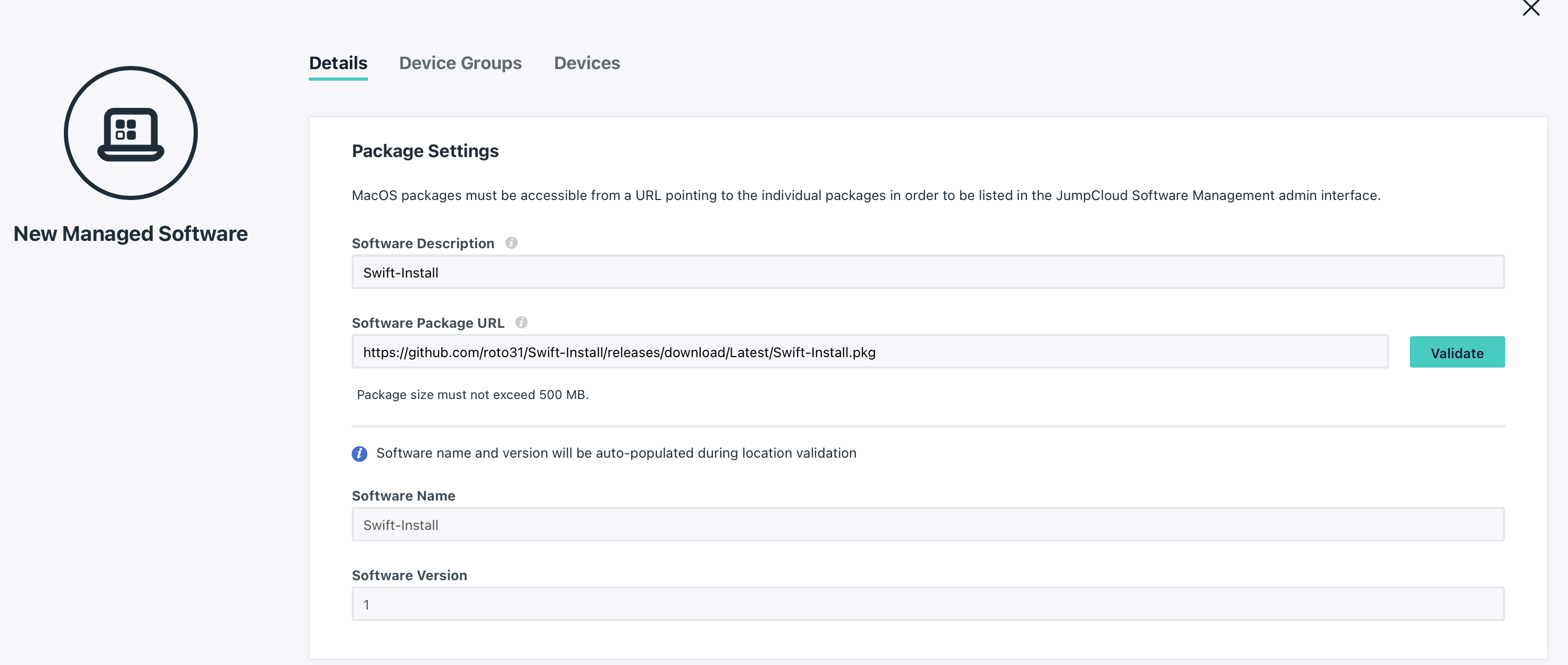Click the Software Description label text
Screen dimensions: 1568x665
click(422, 243)
